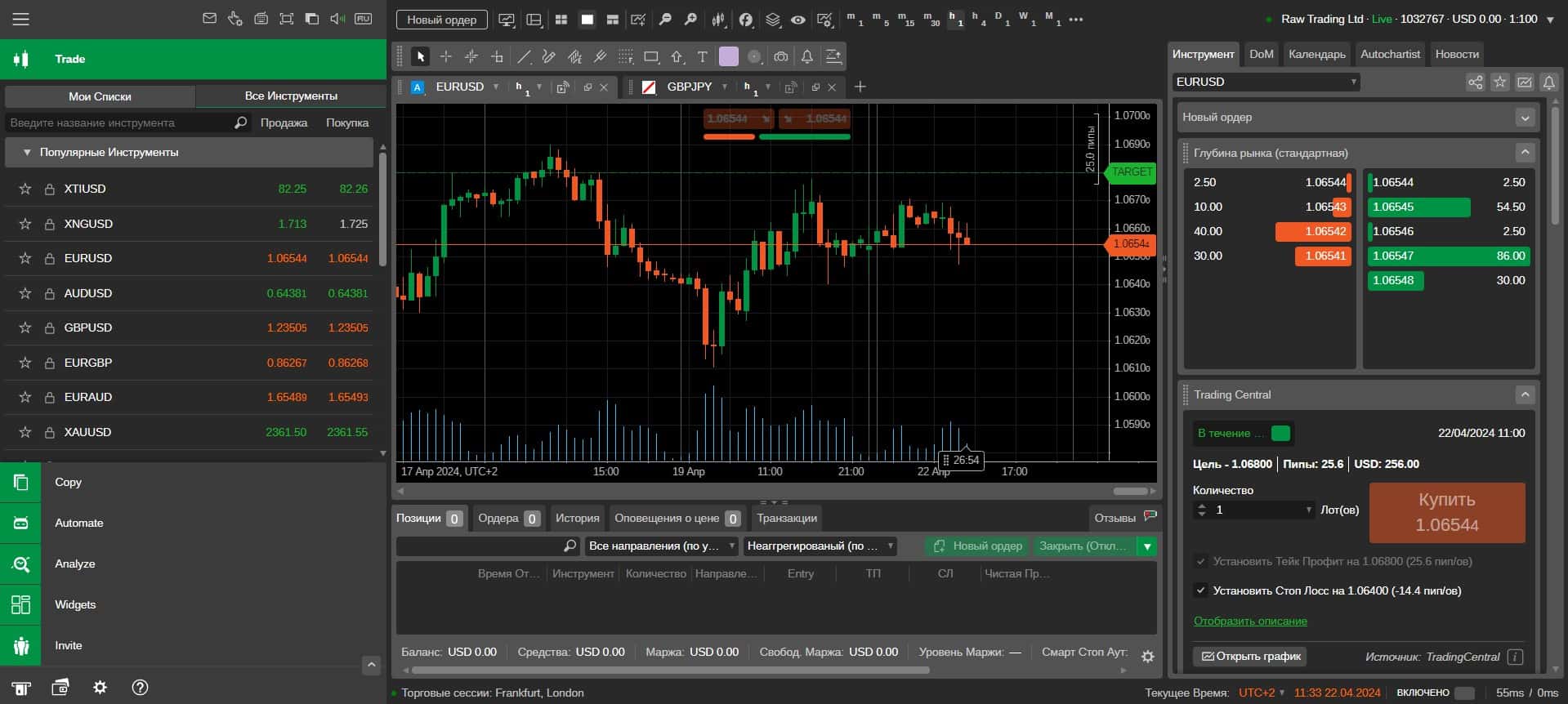Toggle Set Stop Loss at 1.06400 checkbox
1568x704 pixels.
1200,590
